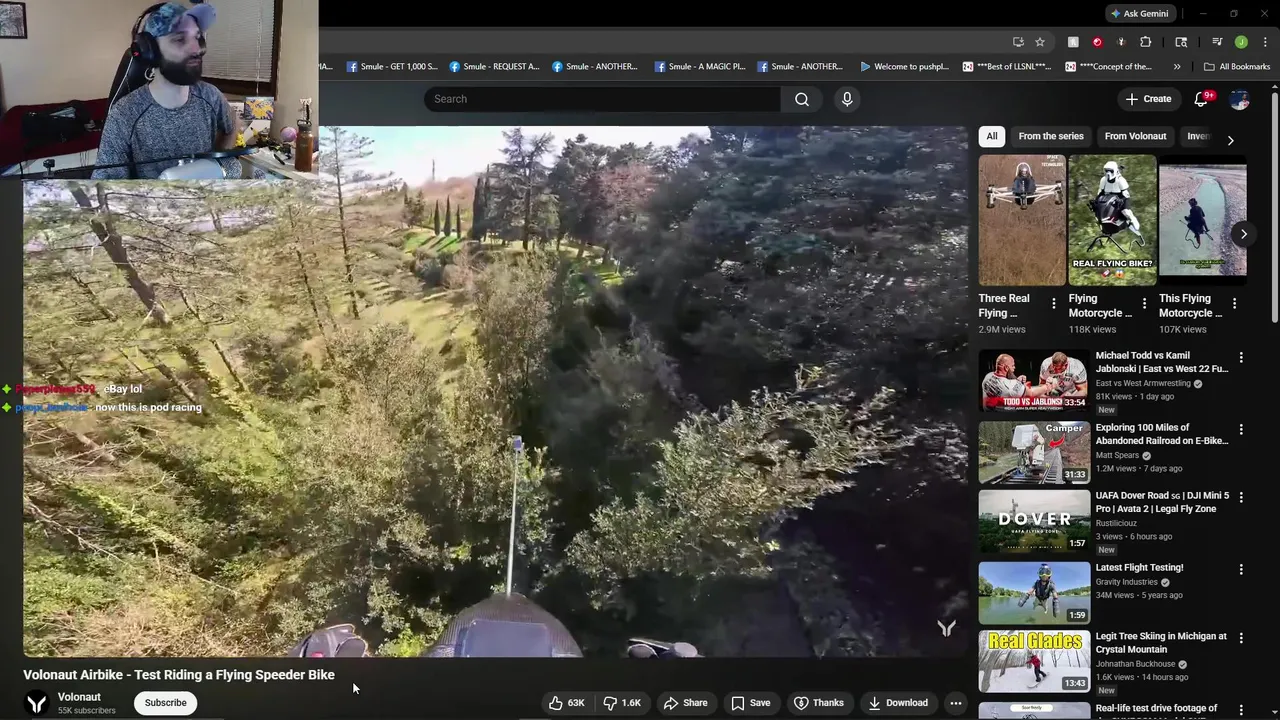Open options for UAFA Dover Road video
Viewport: 1280px width, 720px height.
(x=1241, y=497)
